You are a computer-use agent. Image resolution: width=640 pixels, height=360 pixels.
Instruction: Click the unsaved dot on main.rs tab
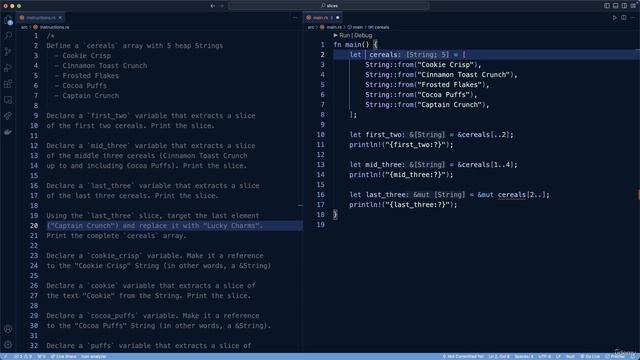pos(338,18)
